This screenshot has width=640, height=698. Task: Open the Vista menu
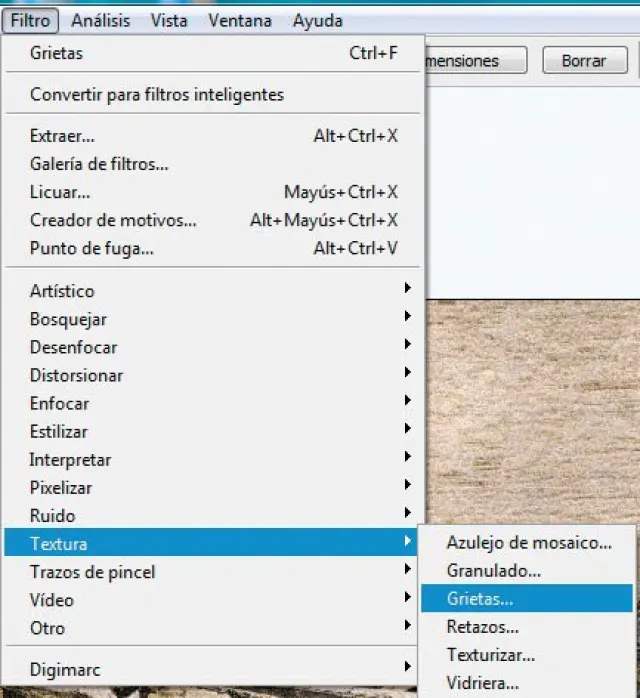[169, 20]
